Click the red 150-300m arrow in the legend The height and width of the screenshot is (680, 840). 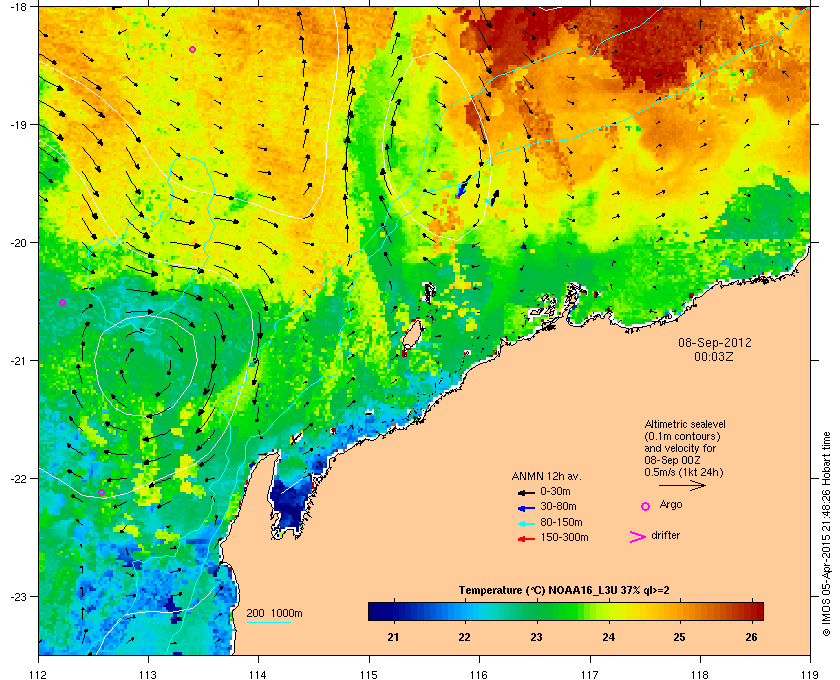click(x=526, y=539)
